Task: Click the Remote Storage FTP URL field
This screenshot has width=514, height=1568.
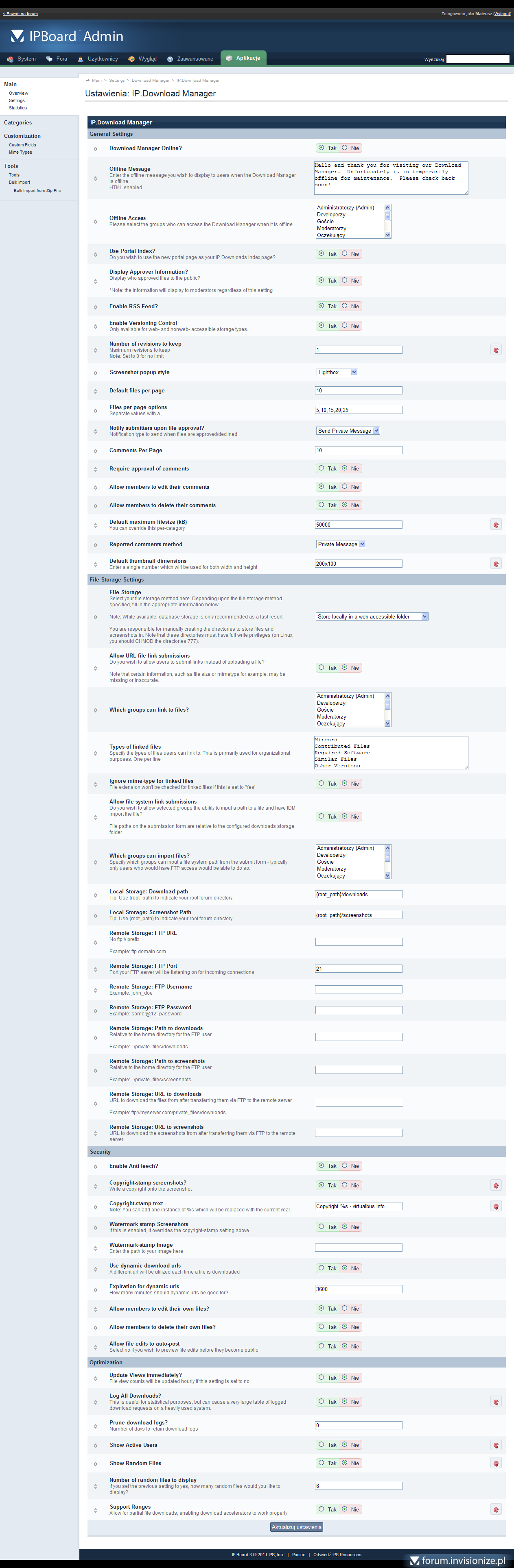Action: tap(359, 942)
